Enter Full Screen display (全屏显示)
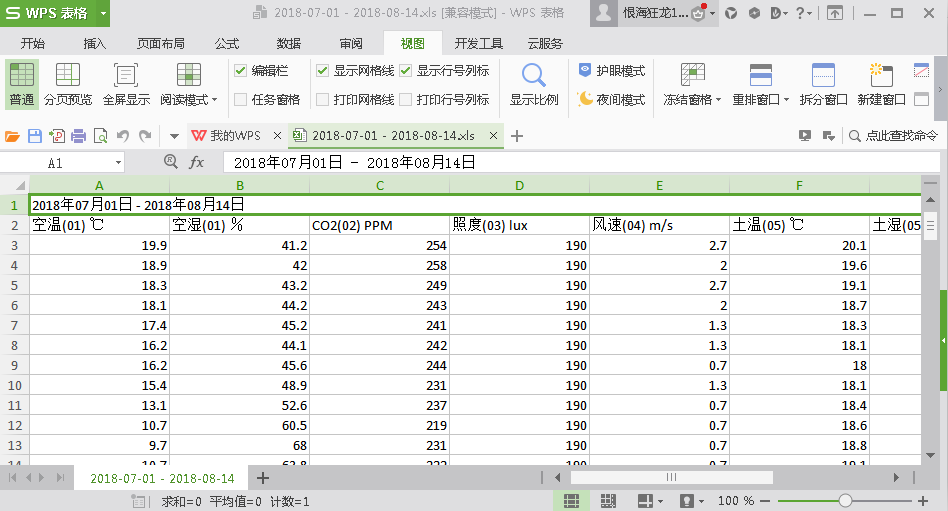 coord(126,77)
